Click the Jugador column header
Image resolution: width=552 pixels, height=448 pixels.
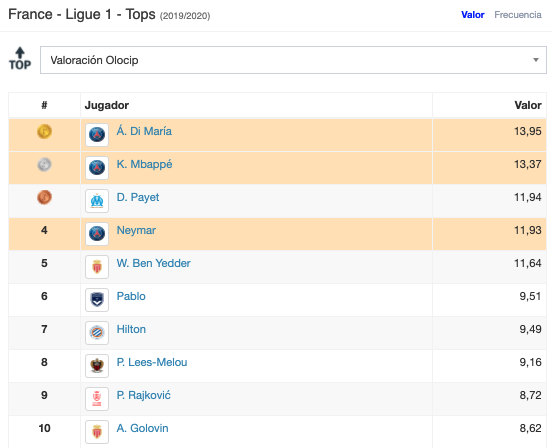107,105
